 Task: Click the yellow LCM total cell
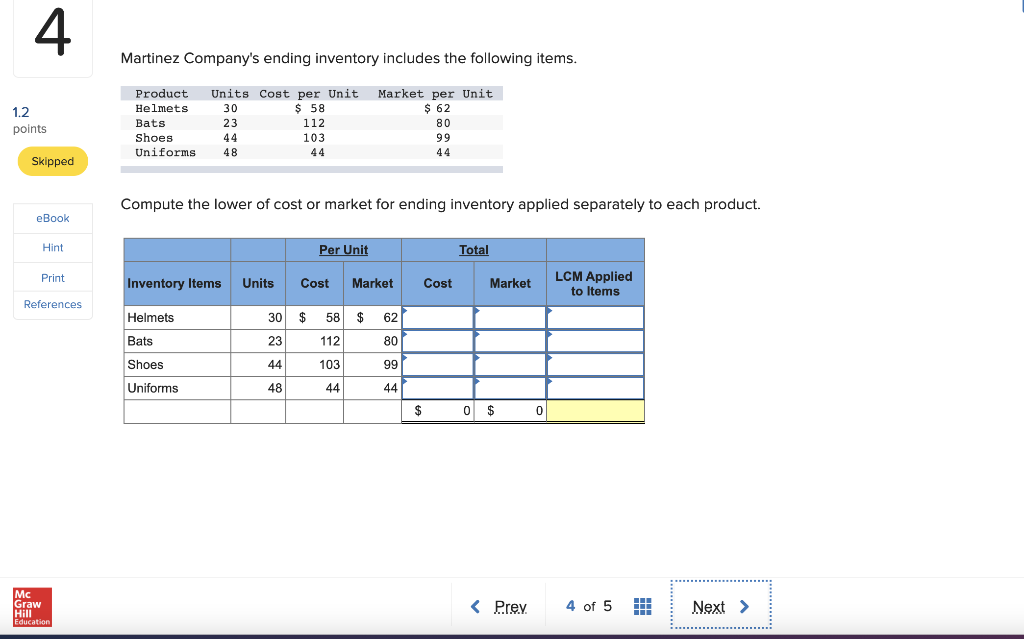coord(596,411)
